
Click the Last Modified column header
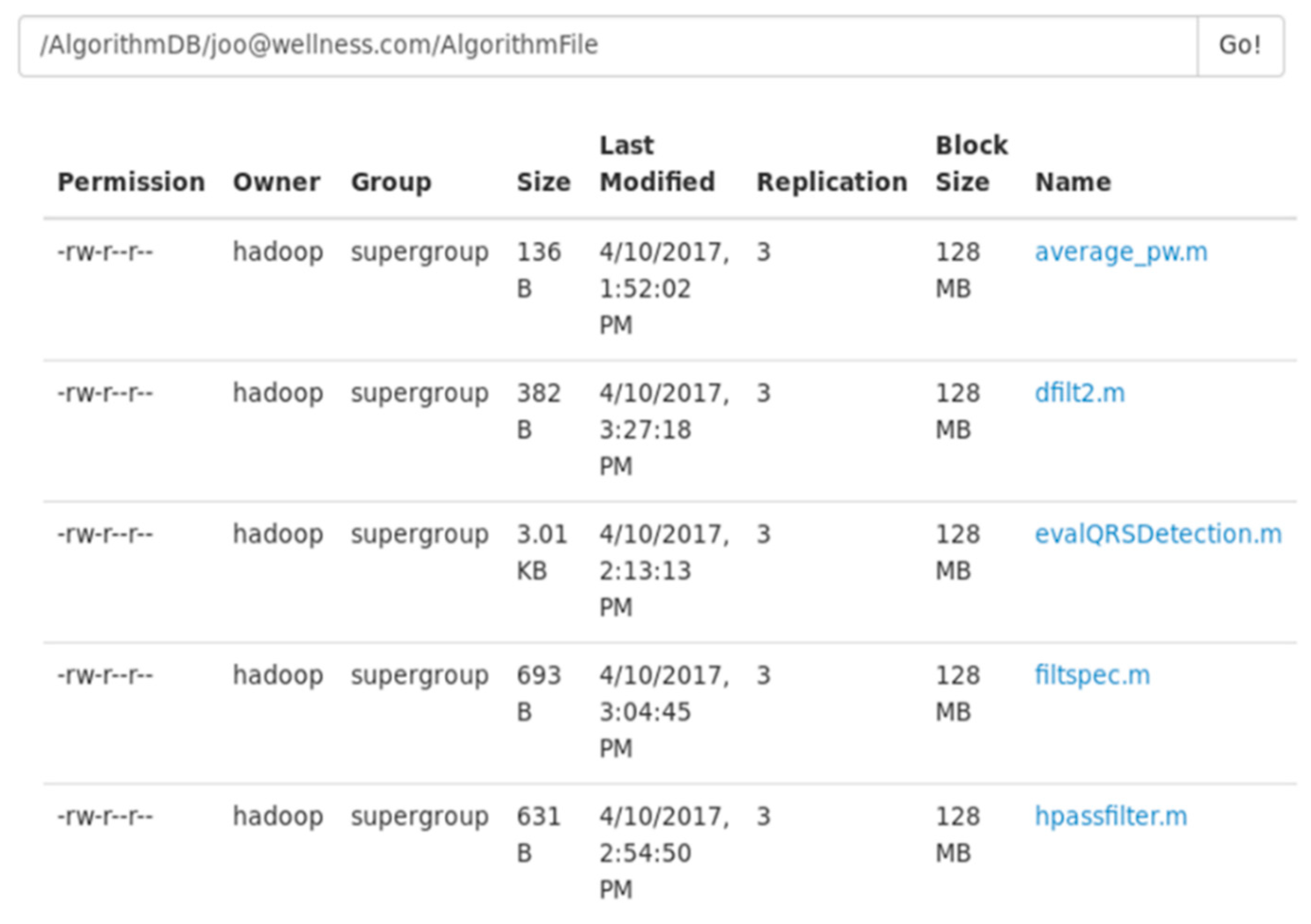click(x=656, y=164)
